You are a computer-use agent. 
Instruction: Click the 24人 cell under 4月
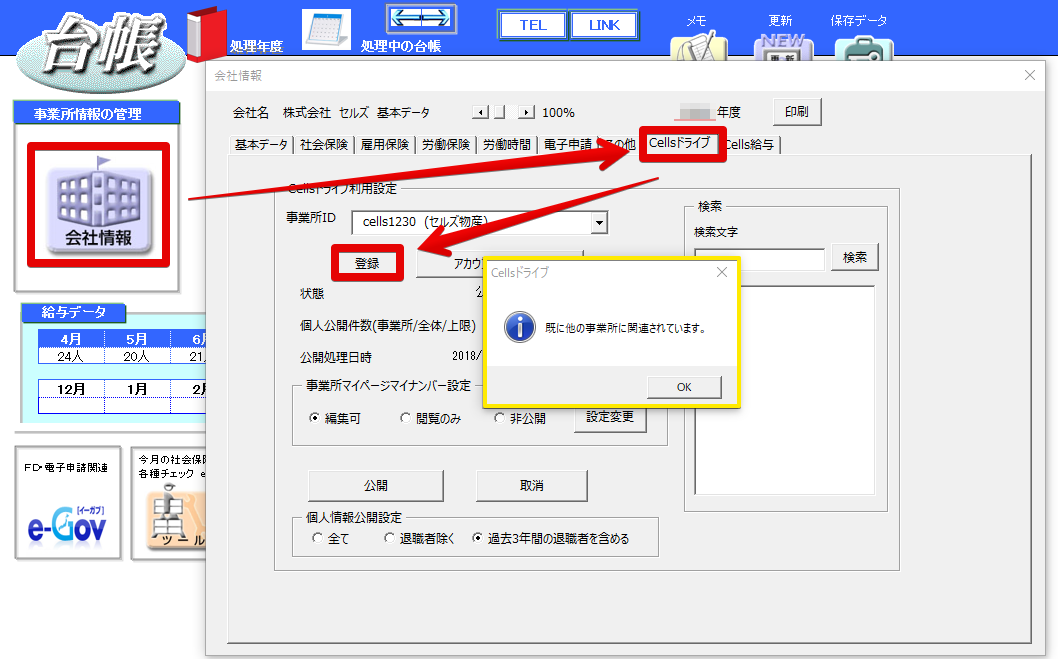(71, 356)
